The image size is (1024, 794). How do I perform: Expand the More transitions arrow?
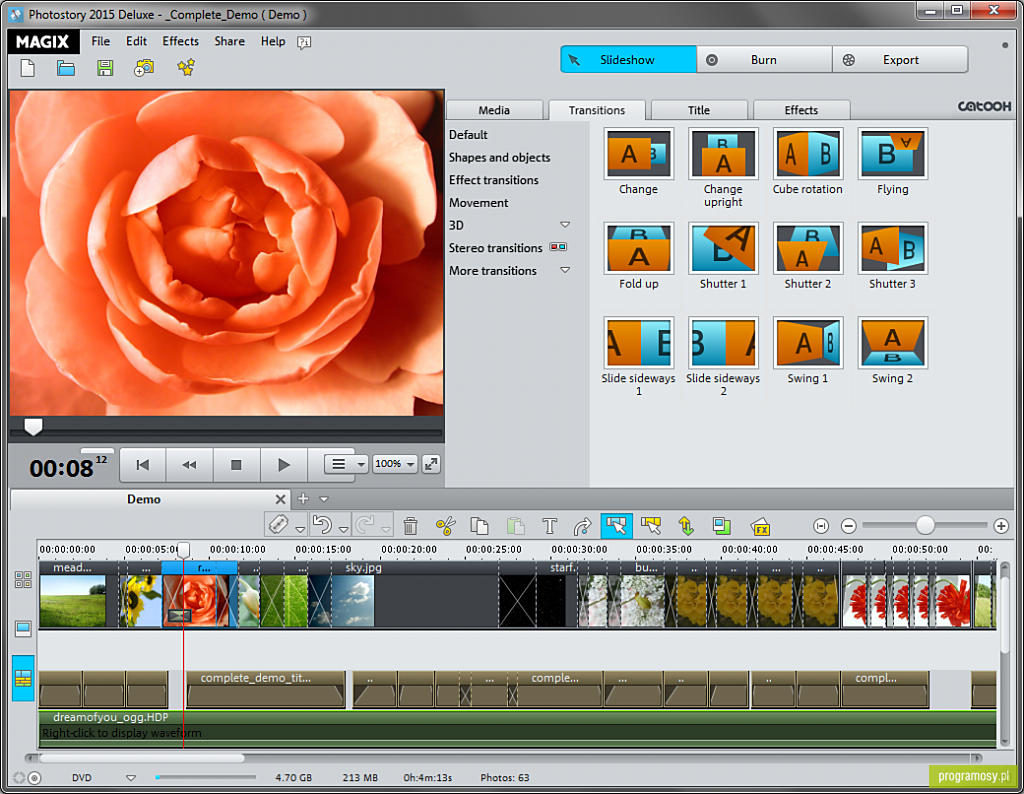(x=566, y=270)
